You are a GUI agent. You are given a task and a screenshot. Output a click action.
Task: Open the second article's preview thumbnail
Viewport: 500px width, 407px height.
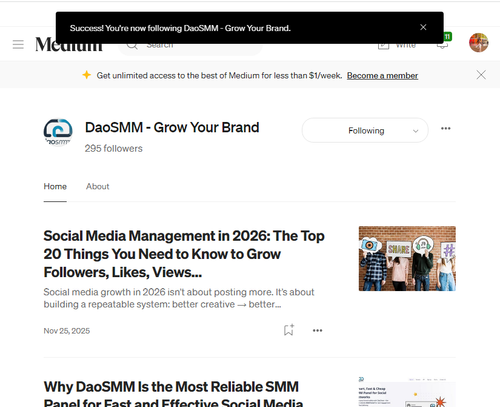tap(407, 392)
